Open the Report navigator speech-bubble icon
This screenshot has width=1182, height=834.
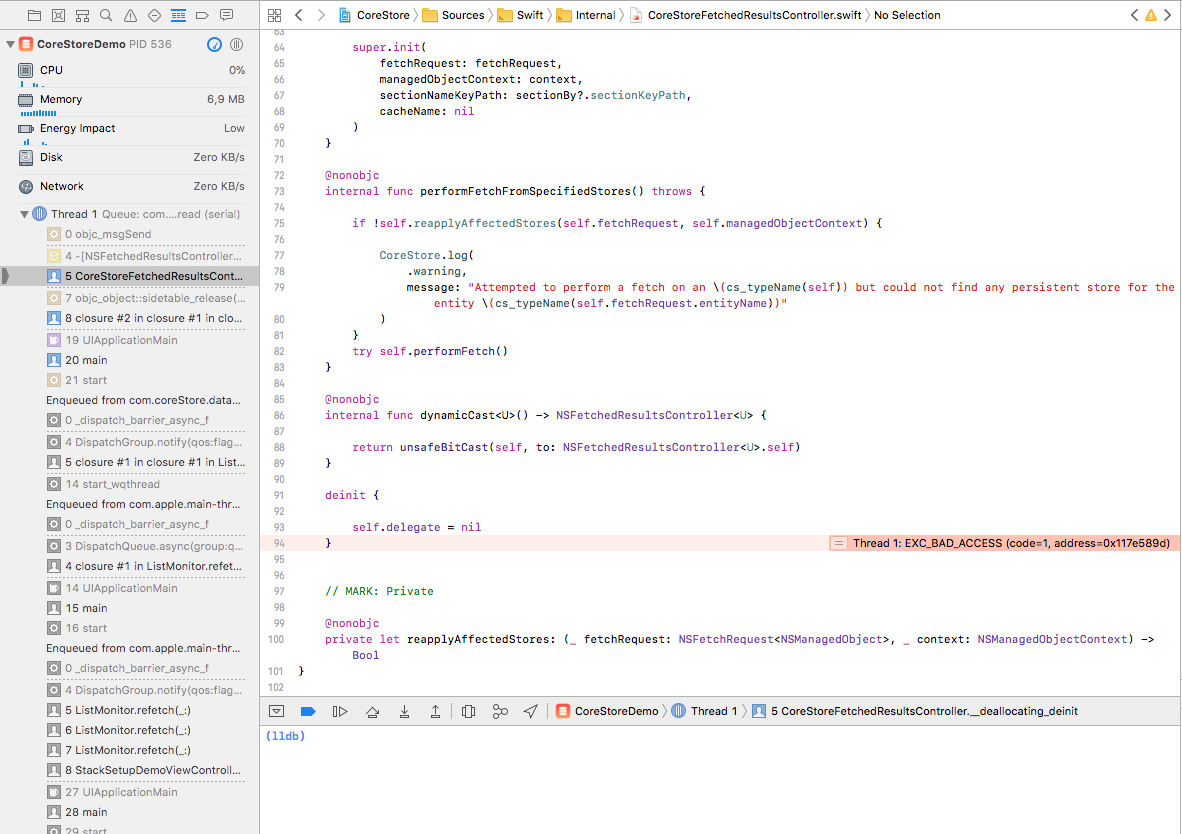pyautogui.click(x=226, y=15)
